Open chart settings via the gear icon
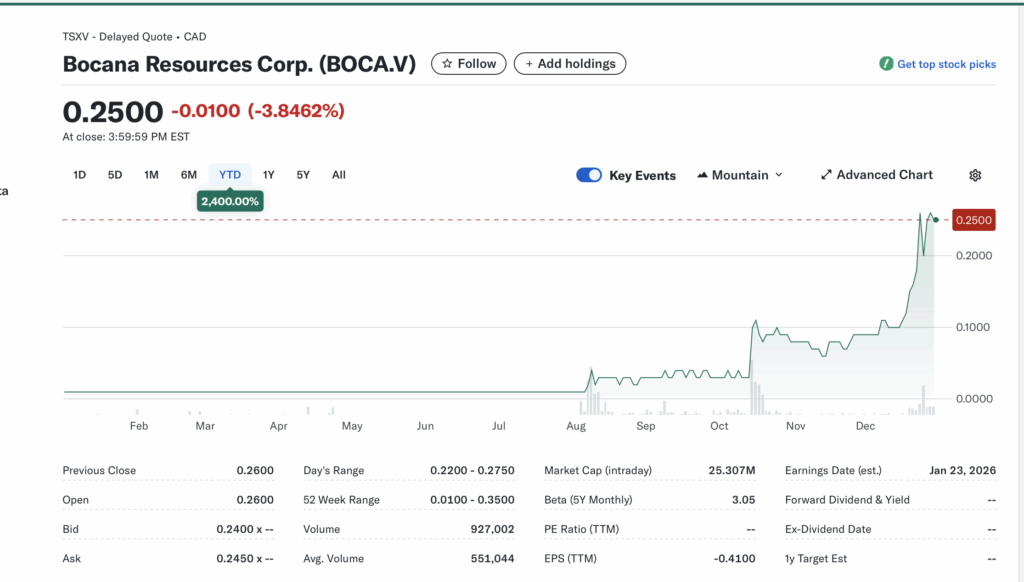This screenshot has width=1024, height=582. point(975,175)
